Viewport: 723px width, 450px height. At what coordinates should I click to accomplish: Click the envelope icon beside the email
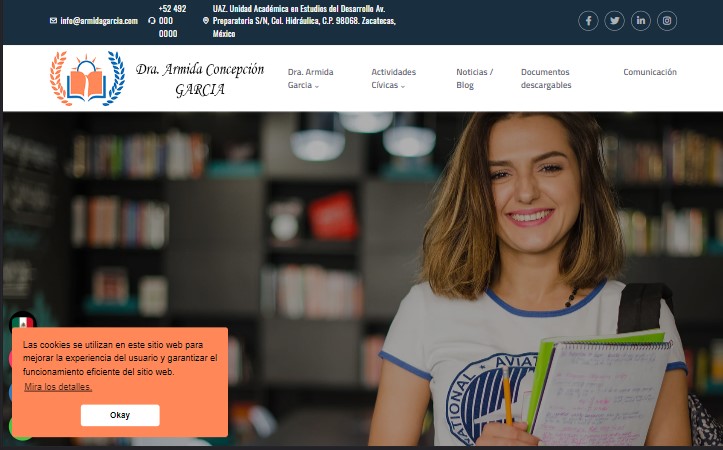[53, 20]
